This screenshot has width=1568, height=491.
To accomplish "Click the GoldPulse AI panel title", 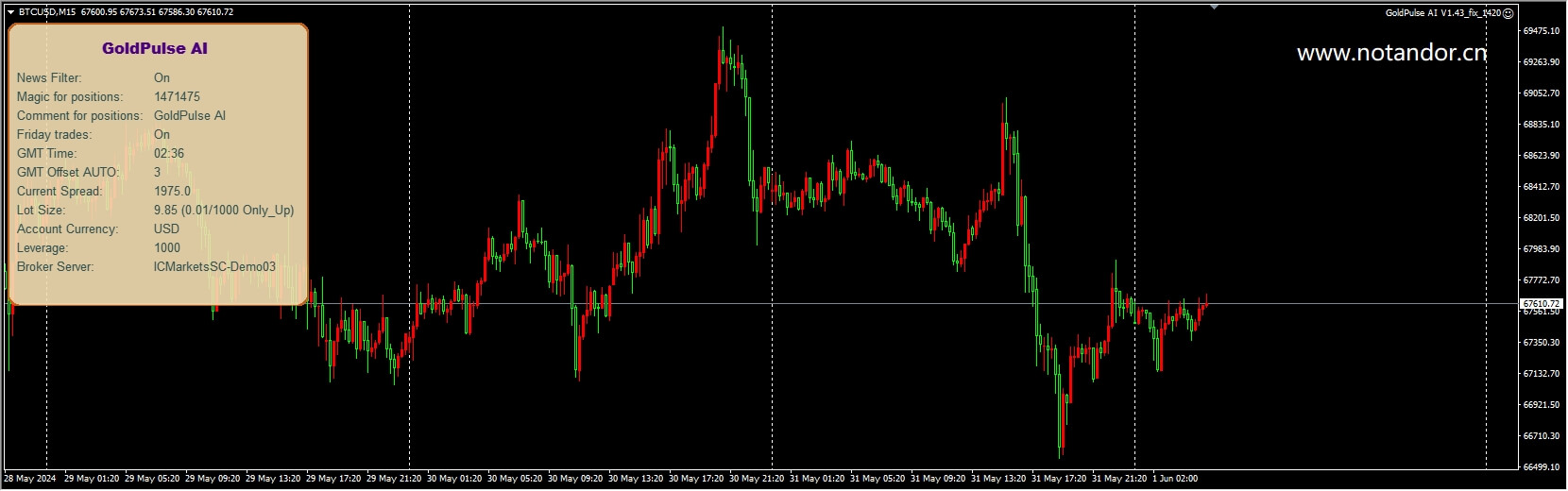I will (x=155, y=49).
